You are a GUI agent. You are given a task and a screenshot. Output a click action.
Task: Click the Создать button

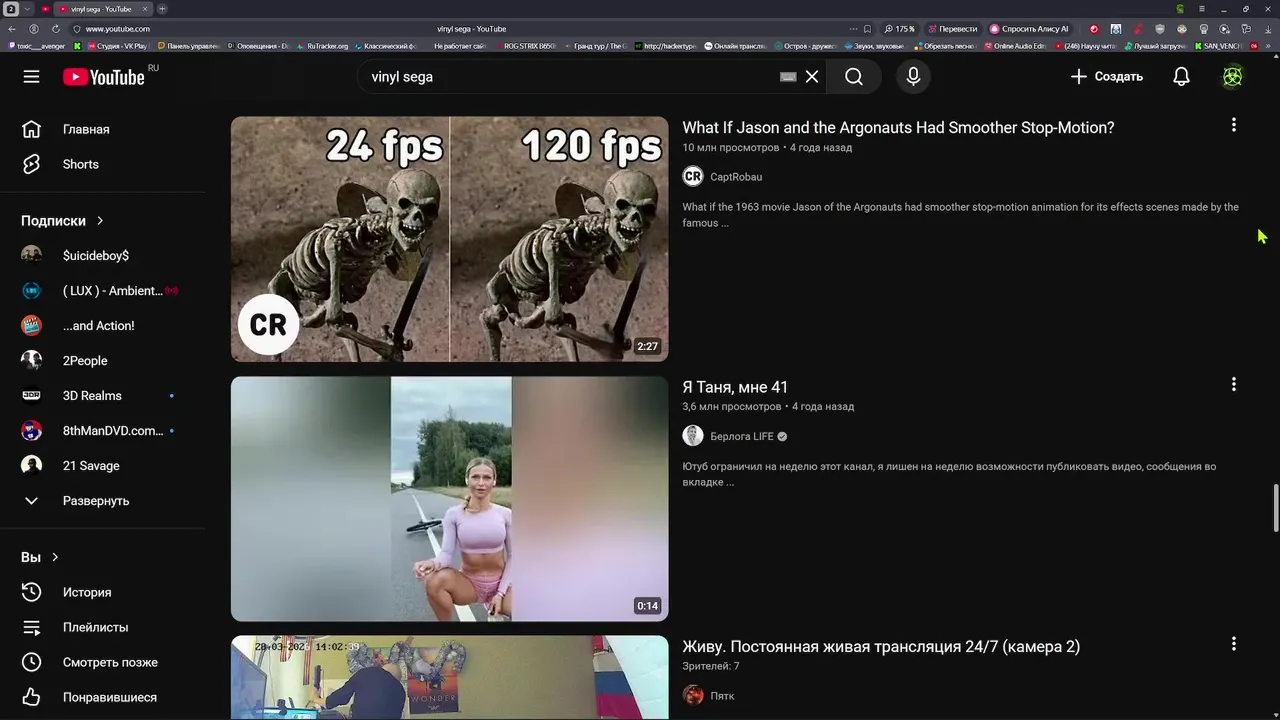[1106, 77]
